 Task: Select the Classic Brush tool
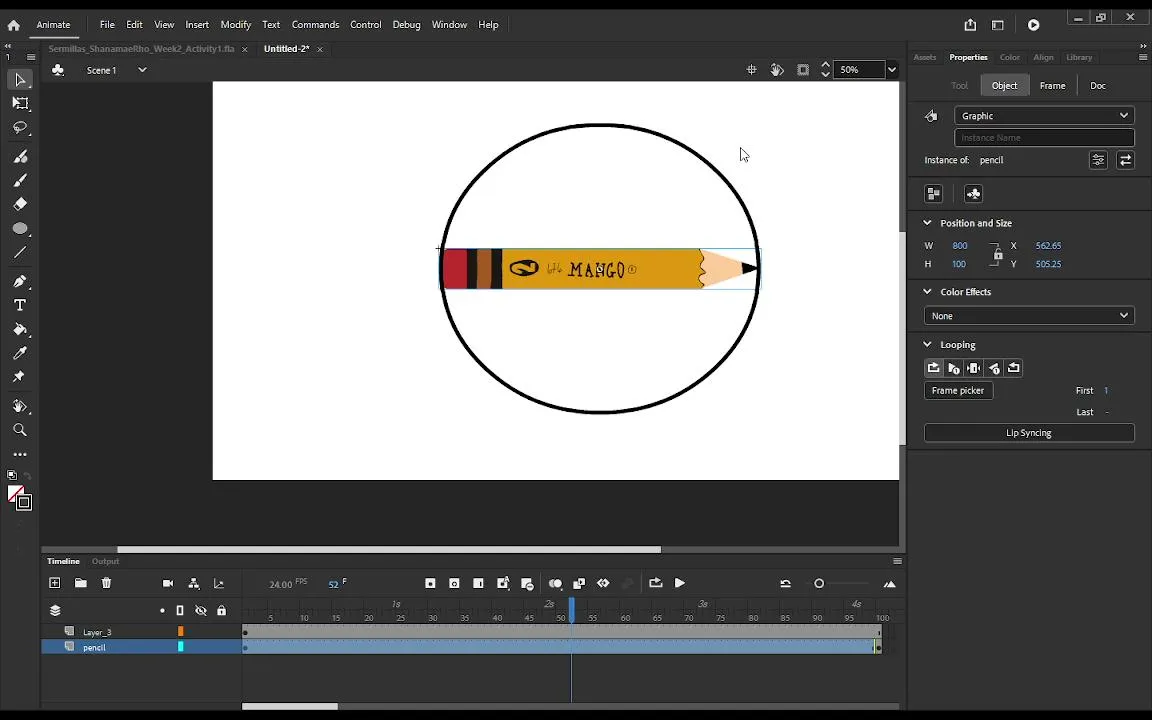pos(20,180)
